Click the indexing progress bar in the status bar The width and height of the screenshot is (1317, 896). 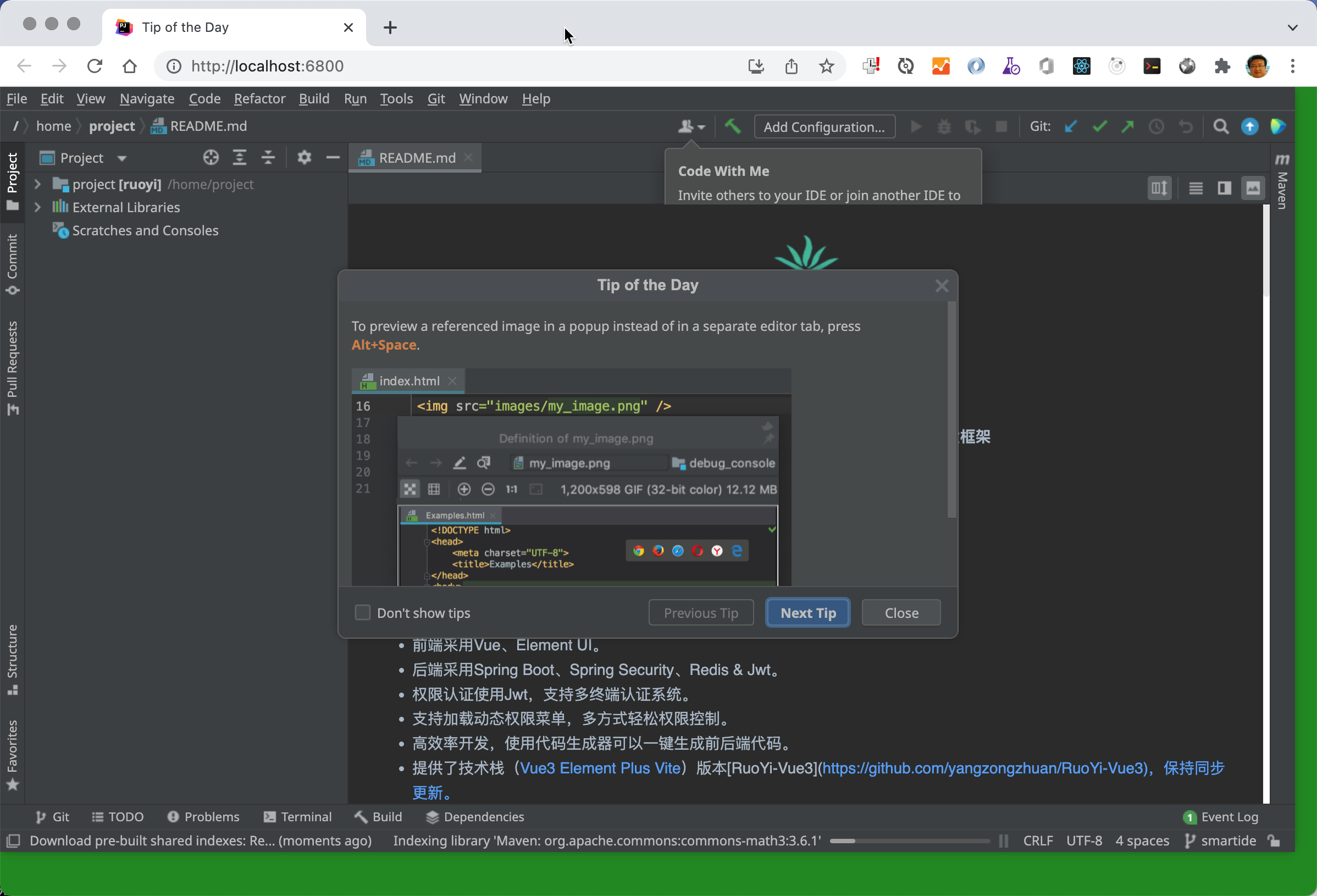(909, 841)
